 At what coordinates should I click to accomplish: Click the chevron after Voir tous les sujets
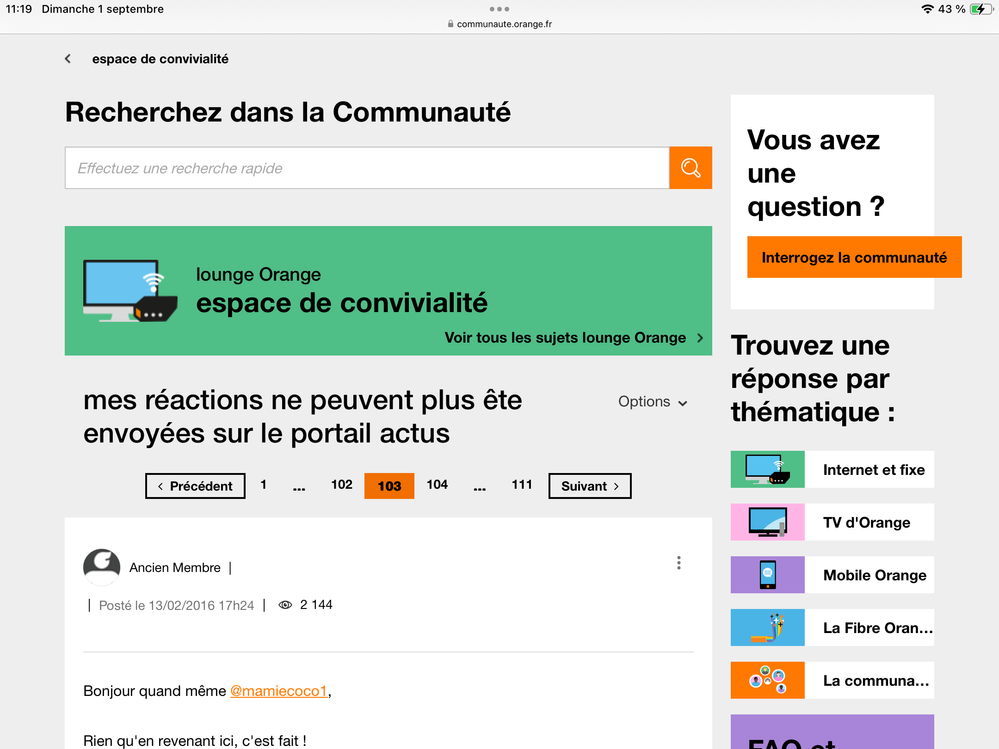click(700, 338)
